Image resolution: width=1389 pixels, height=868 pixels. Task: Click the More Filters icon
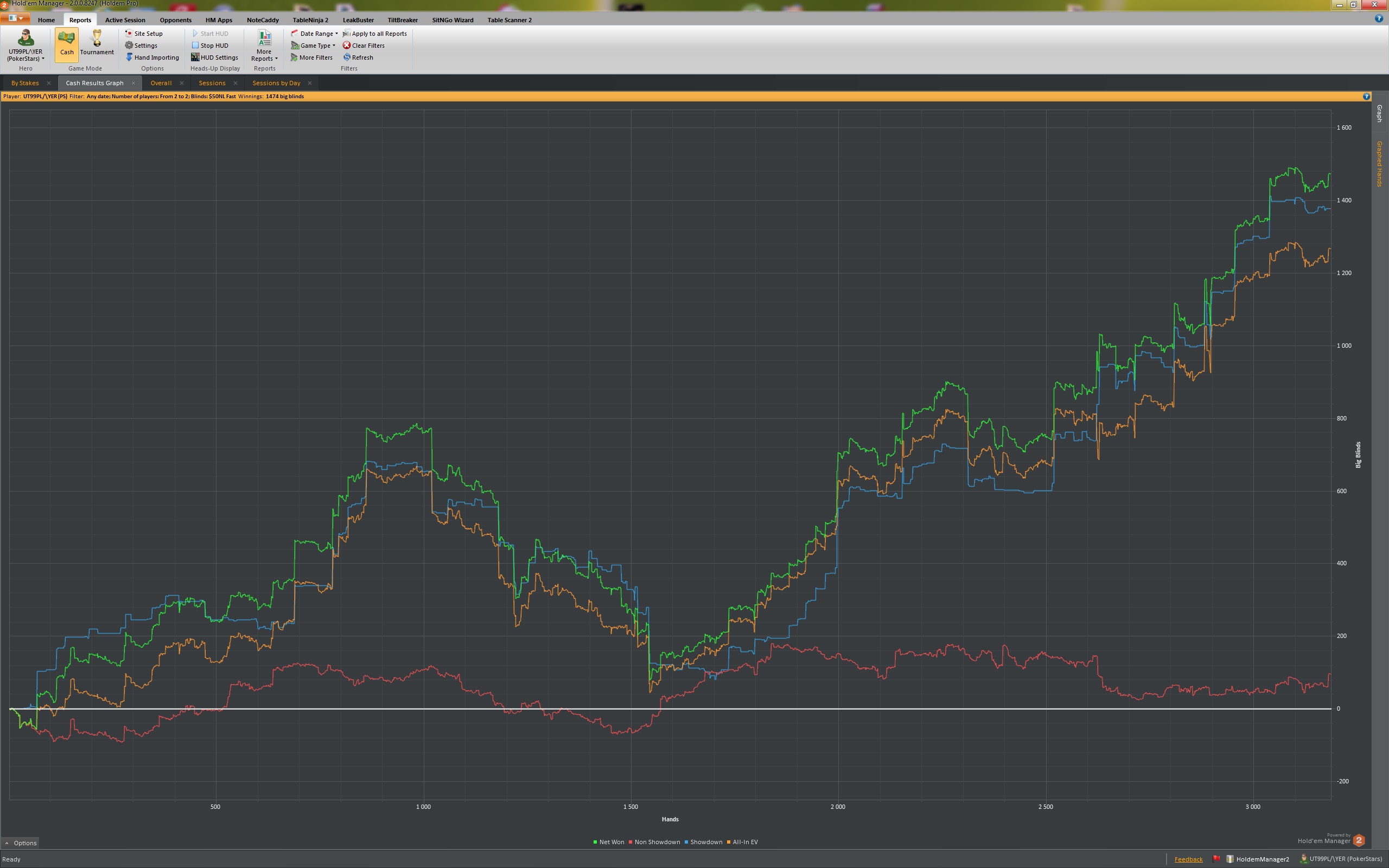click(295, 58)
